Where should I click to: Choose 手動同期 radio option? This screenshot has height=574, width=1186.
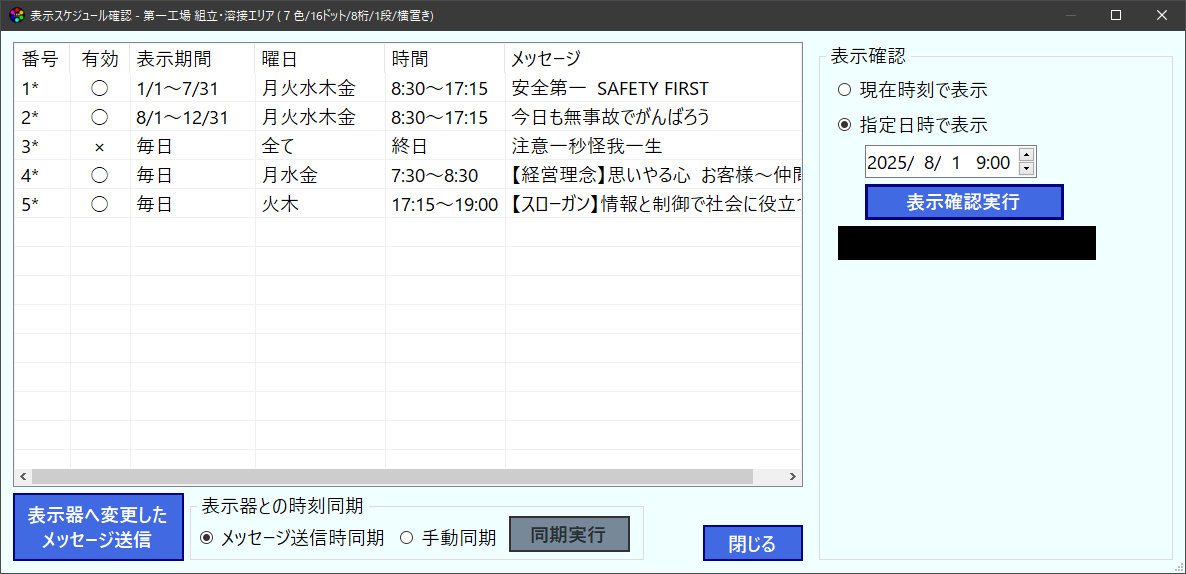point(448,538)
